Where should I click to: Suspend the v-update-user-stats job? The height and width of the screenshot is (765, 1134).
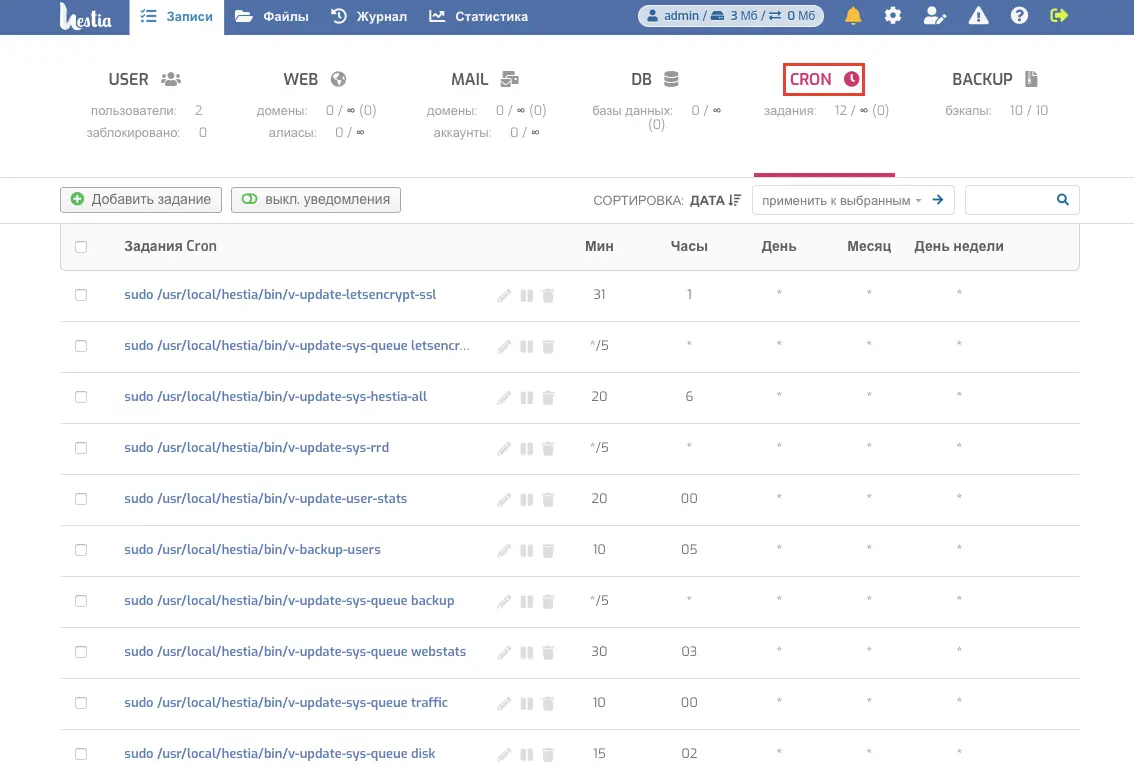[526, 499]
